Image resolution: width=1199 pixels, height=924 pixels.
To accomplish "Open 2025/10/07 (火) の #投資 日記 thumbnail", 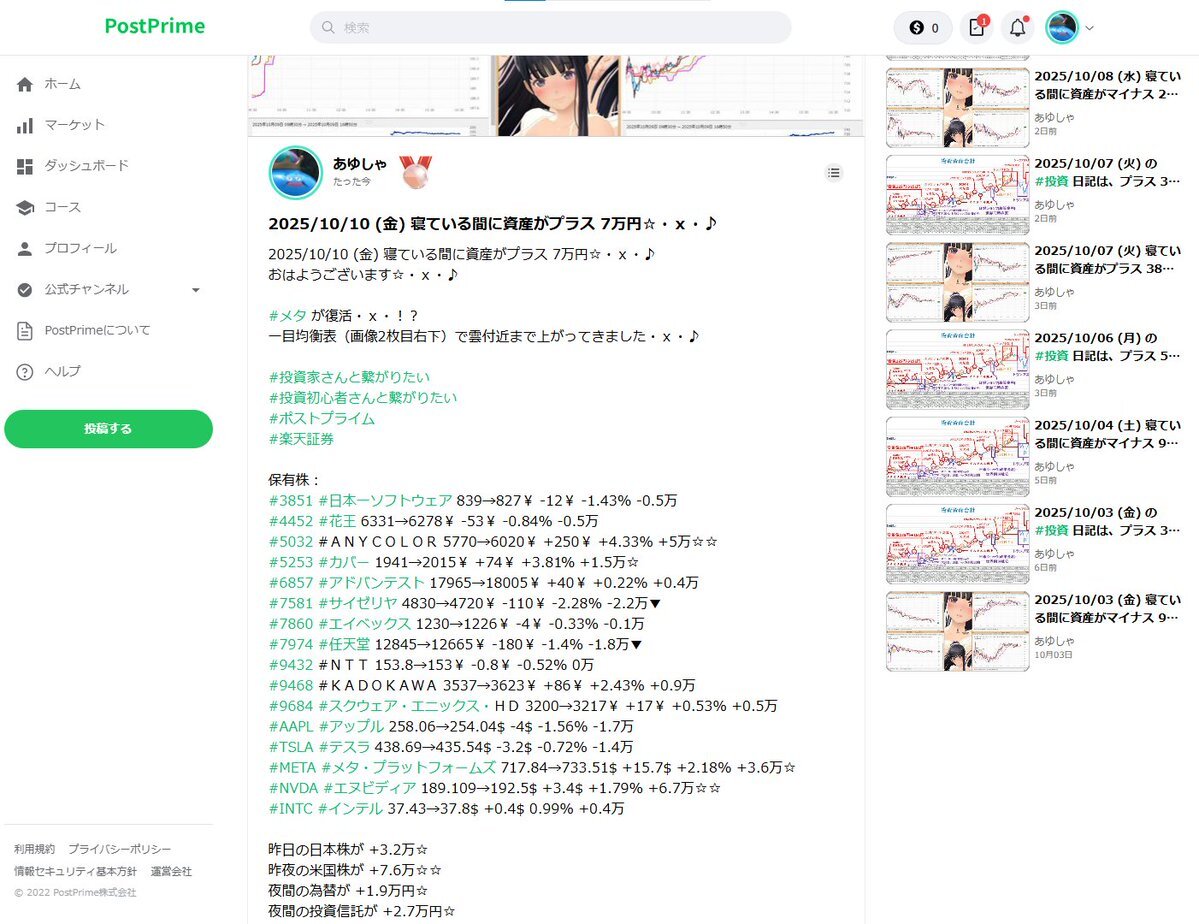I will pyautogui.click(x=957, y=194).
